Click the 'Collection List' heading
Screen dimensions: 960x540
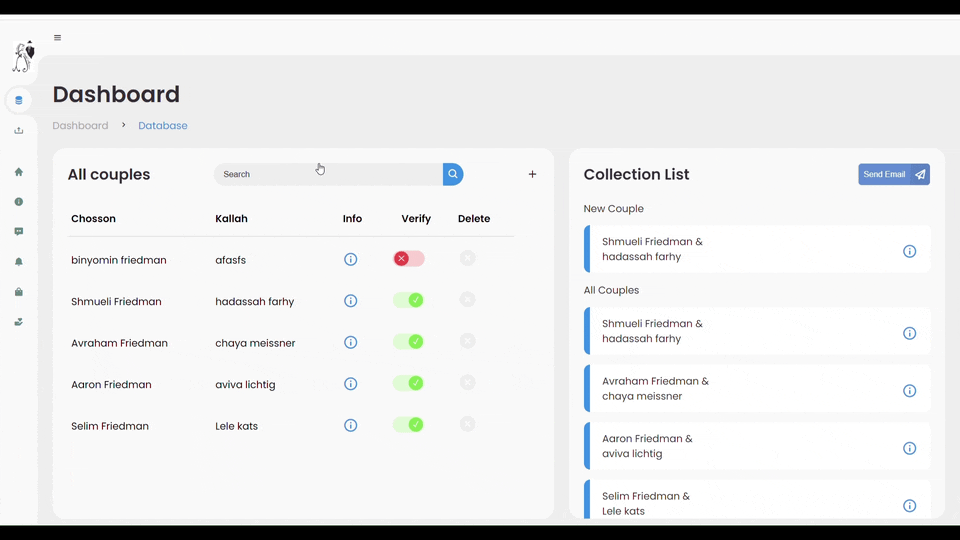[636, 174]
